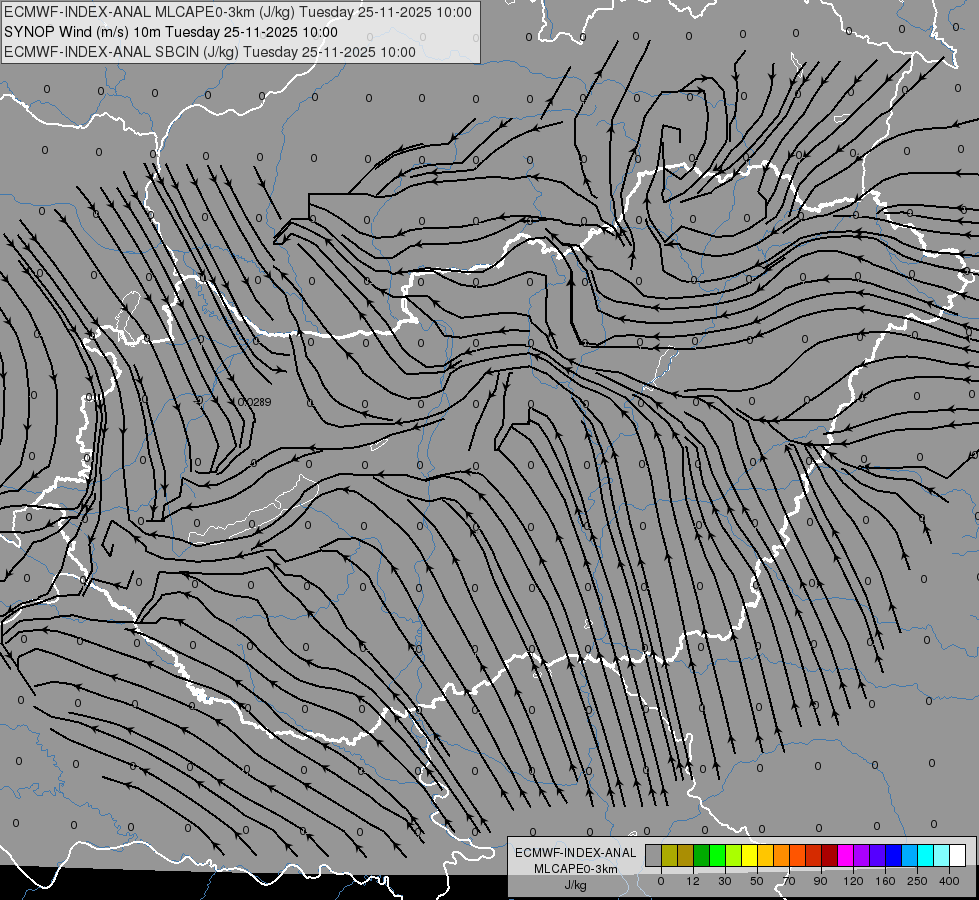
Task: Click the MLCAPE0-3km title line at top
Action: click(238, 12)
